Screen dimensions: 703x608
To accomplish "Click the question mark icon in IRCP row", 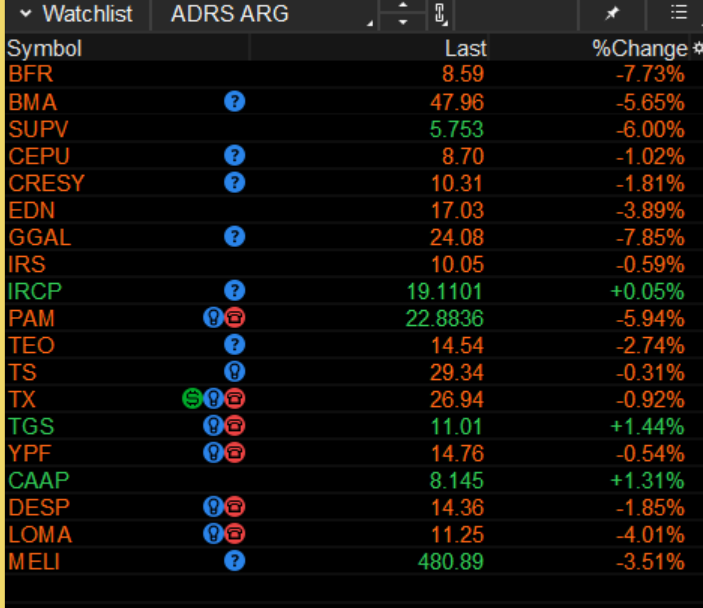I will (x=234, y=291).
